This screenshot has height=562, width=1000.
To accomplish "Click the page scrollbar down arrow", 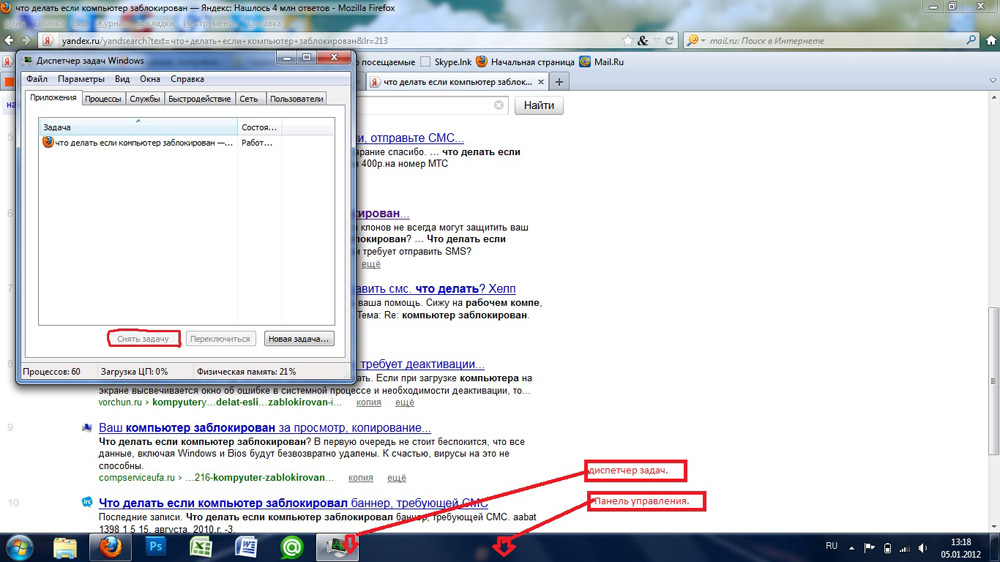I will [x=994, y=526].
